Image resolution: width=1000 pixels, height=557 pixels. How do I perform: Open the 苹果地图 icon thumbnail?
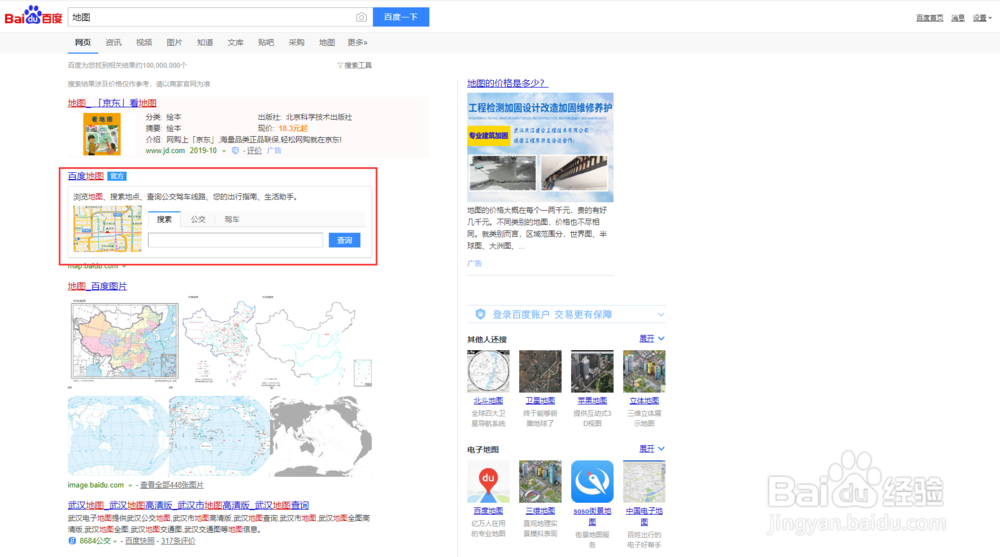(x=592, y=371)
